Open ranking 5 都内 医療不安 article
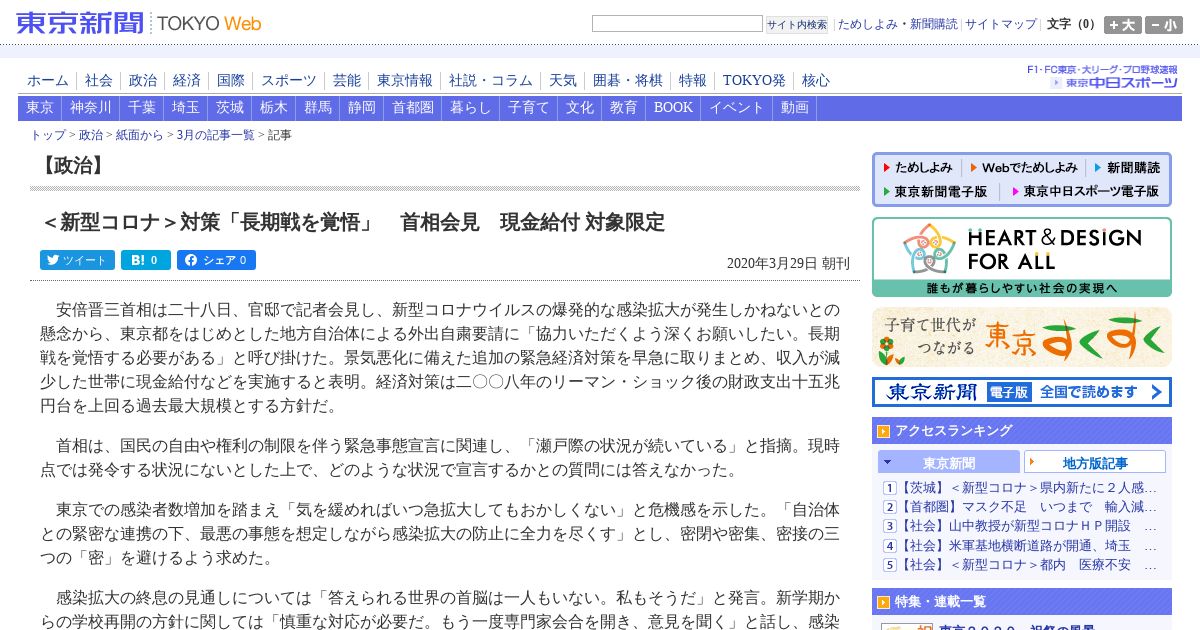1200x630 pixels. 1029,565
